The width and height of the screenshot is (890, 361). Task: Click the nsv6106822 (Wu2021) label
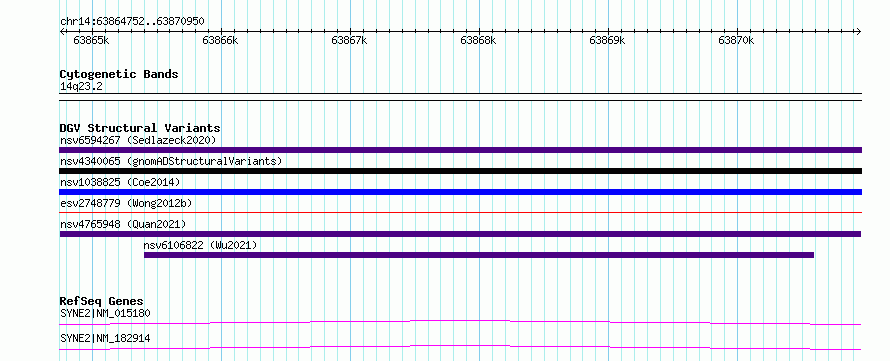(x=200, y=245)
